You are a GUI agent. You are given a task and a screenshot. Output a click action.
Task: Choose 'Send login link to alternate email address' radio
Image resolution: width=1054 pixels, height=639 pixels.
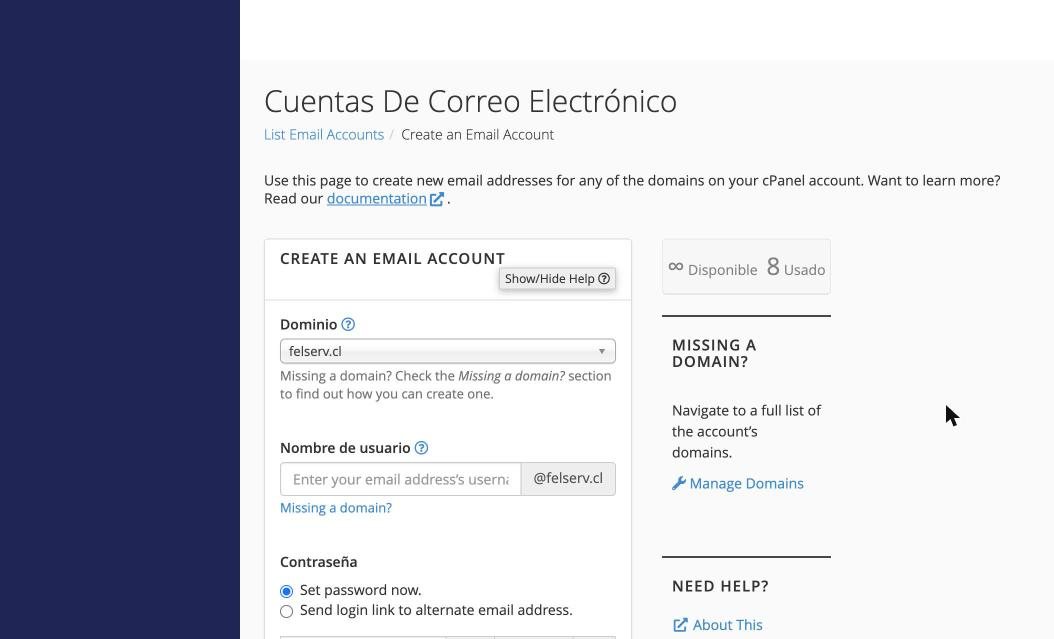coord(286,611)
